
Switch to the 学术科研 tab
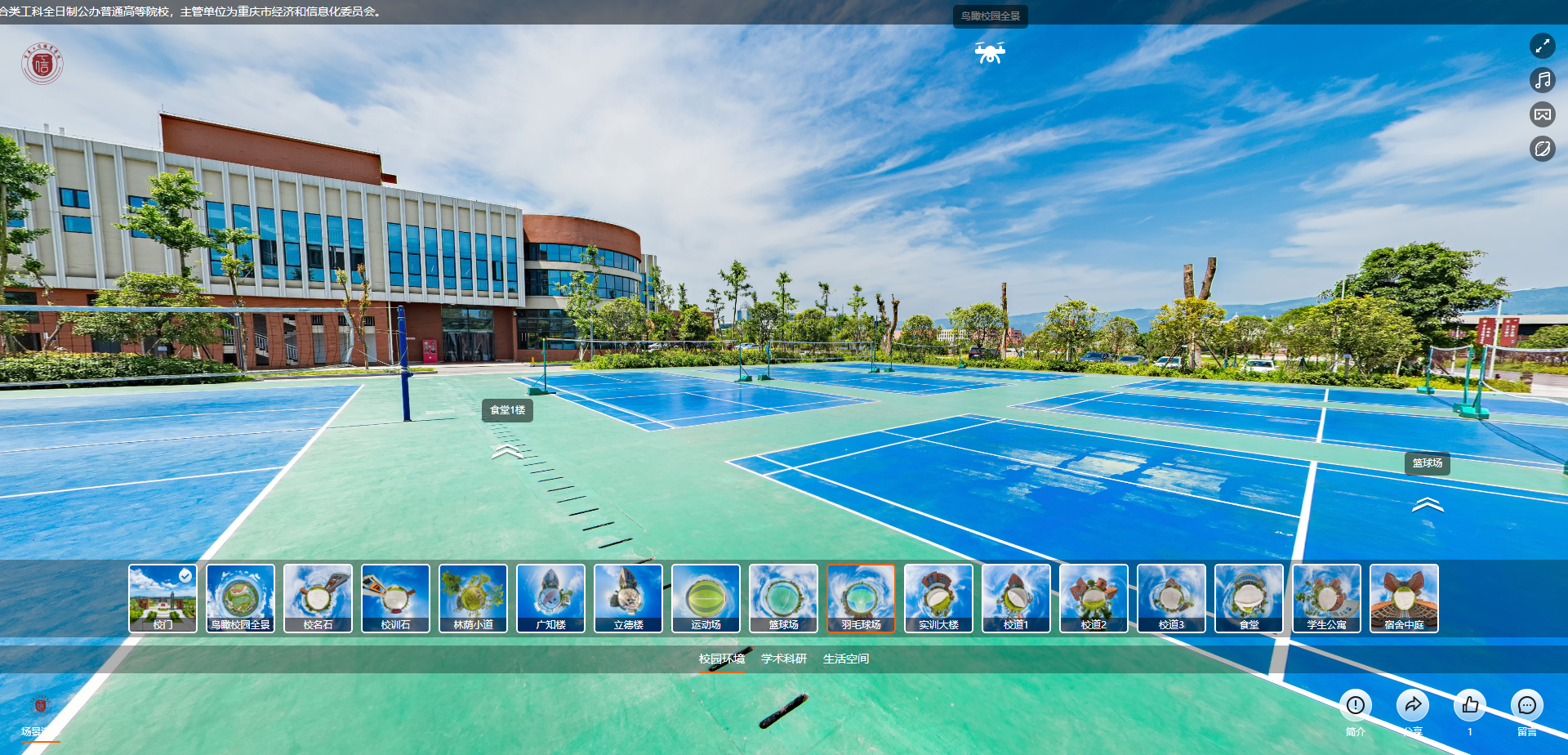[x=783, y=659]
